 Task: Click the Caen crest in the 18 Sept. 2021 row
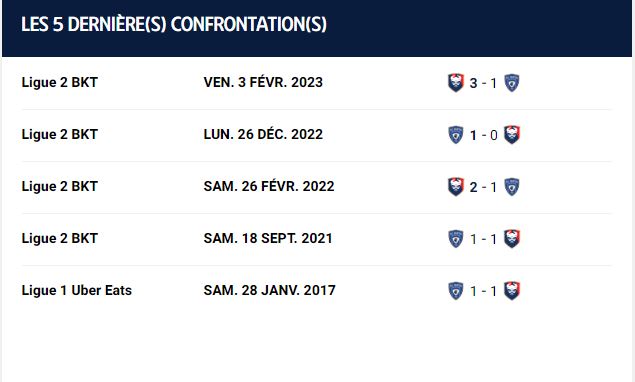pos(512,239)
